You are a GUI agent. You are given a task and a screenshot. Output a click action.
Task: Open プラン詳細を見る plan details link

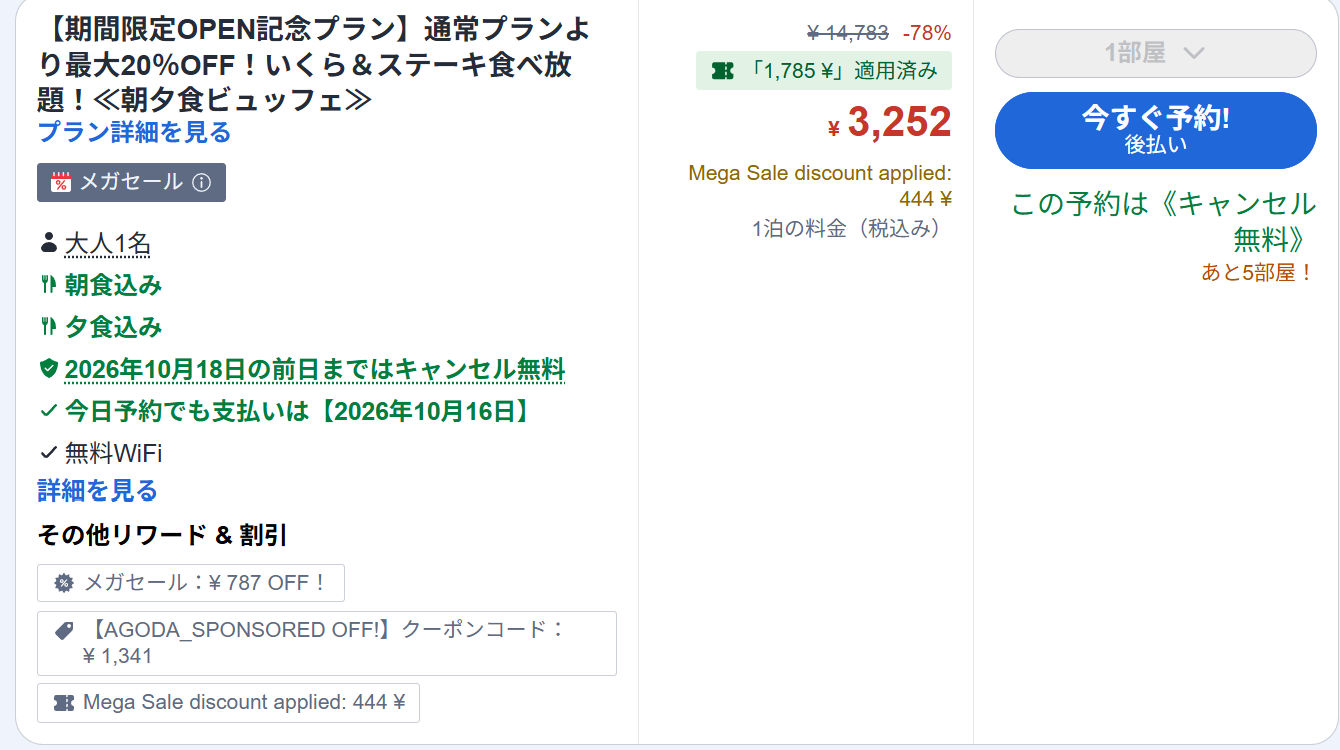point(135,132)
